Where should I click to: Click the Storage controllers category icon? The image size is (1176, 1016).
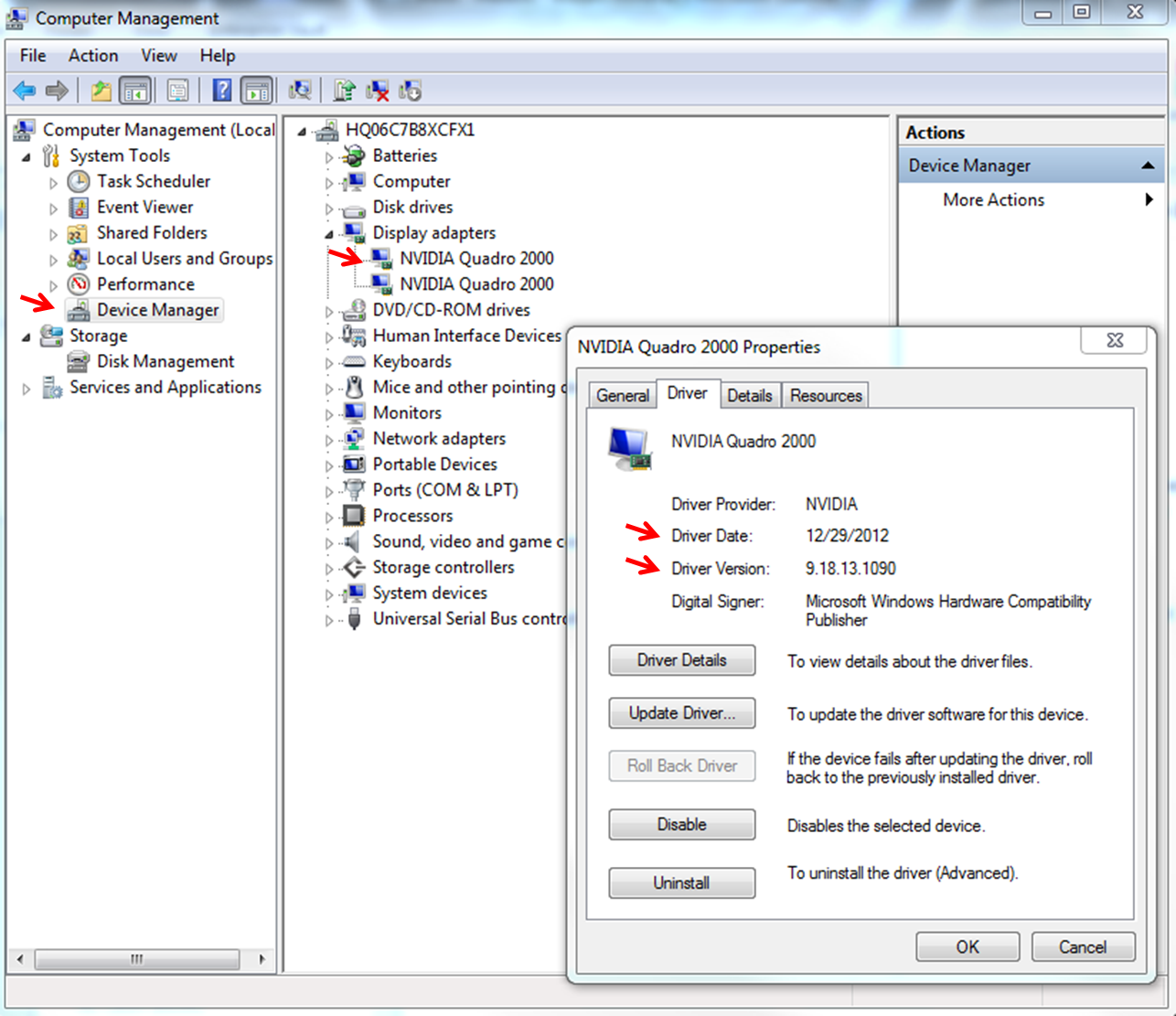click(x=354, y=567)
